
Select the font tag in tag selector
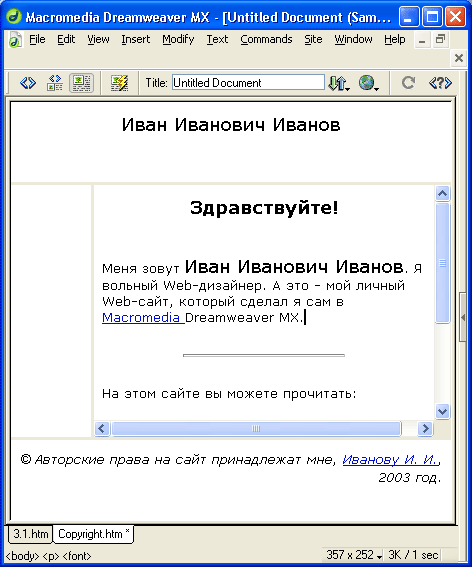click(77, 555)
